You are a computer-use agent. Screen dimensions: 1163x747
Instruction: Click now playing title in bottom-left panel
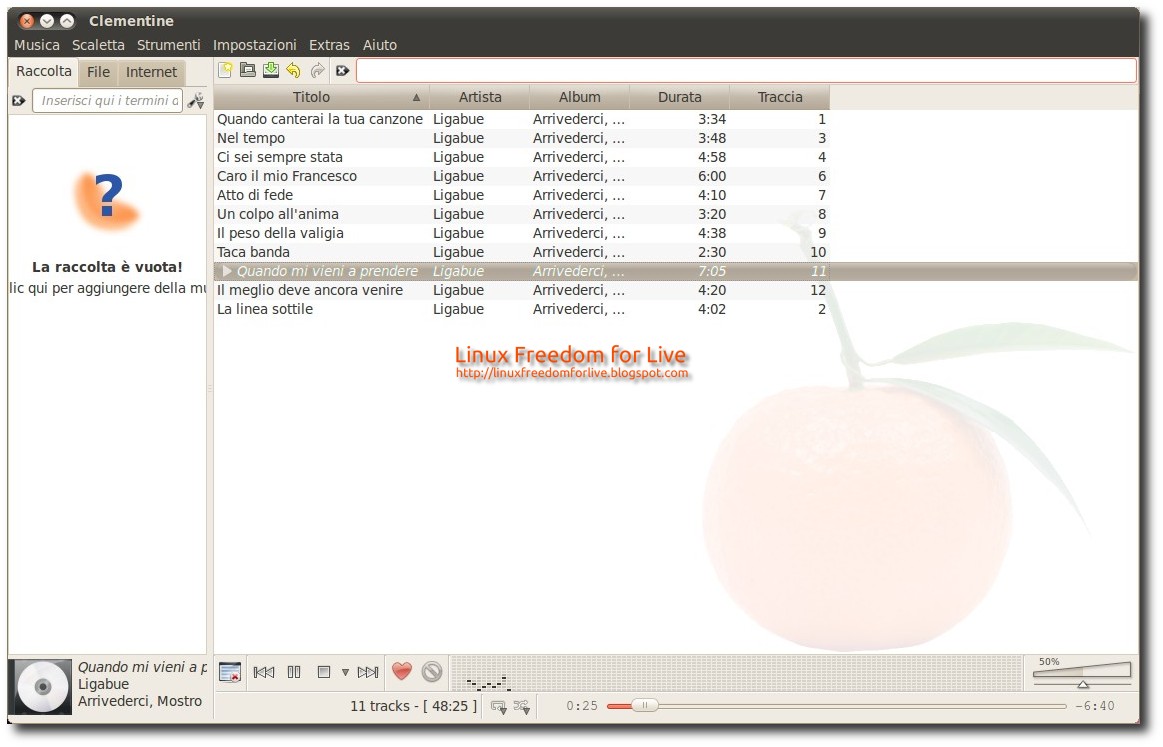click(142, 667)
